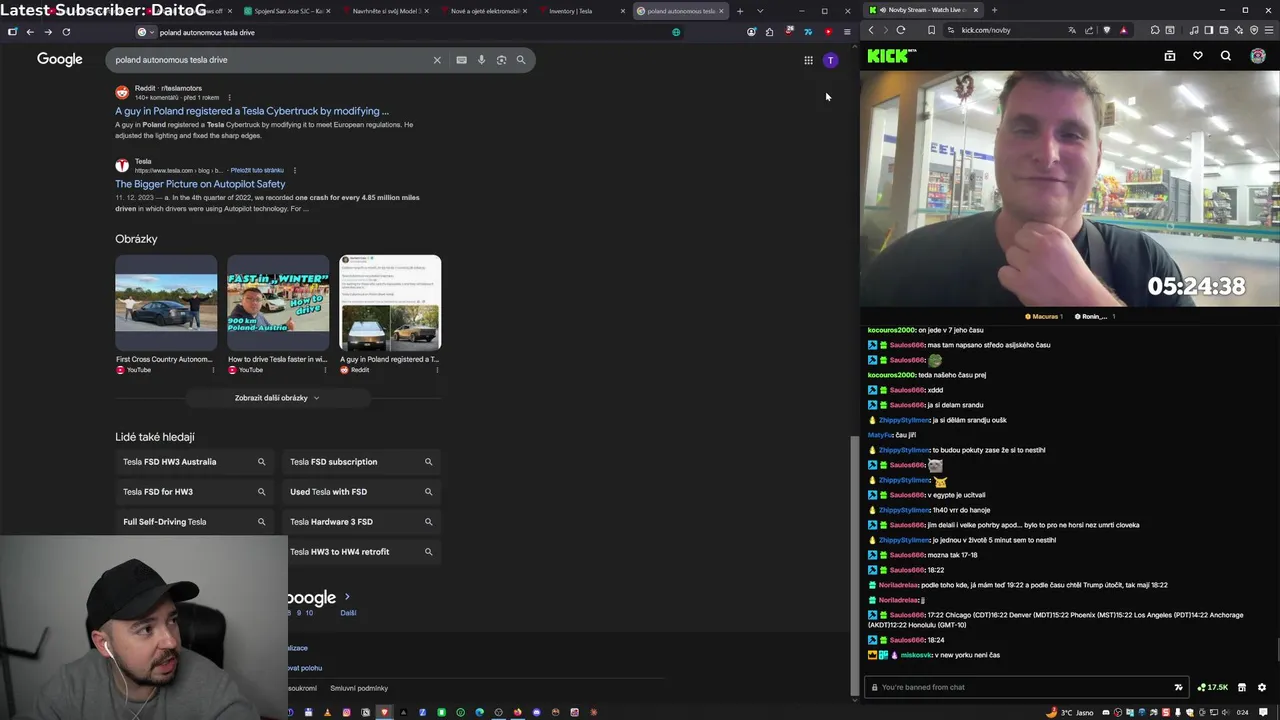The width and height of the screenshot is (1280, 720).
Task: Open Leo AI sparkle icon
Action: pyautogui.click(x=1239, y=30)
